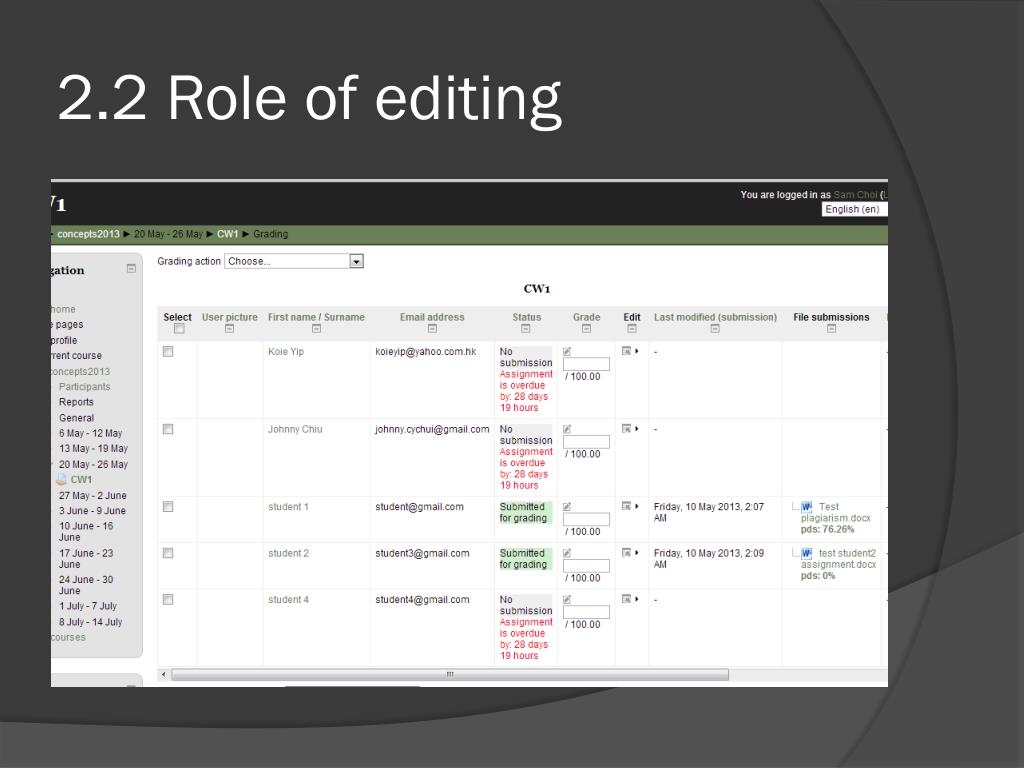Screen dimensions: 1024x768
Task: Select 8 July - 14 July in navigation
Action: tap(90, 622)
